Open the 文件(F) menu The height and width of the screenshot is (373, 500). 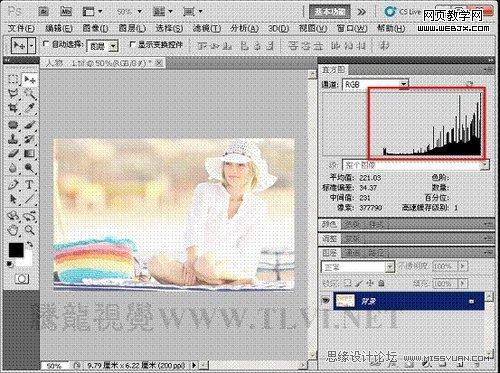coord(21,28)
